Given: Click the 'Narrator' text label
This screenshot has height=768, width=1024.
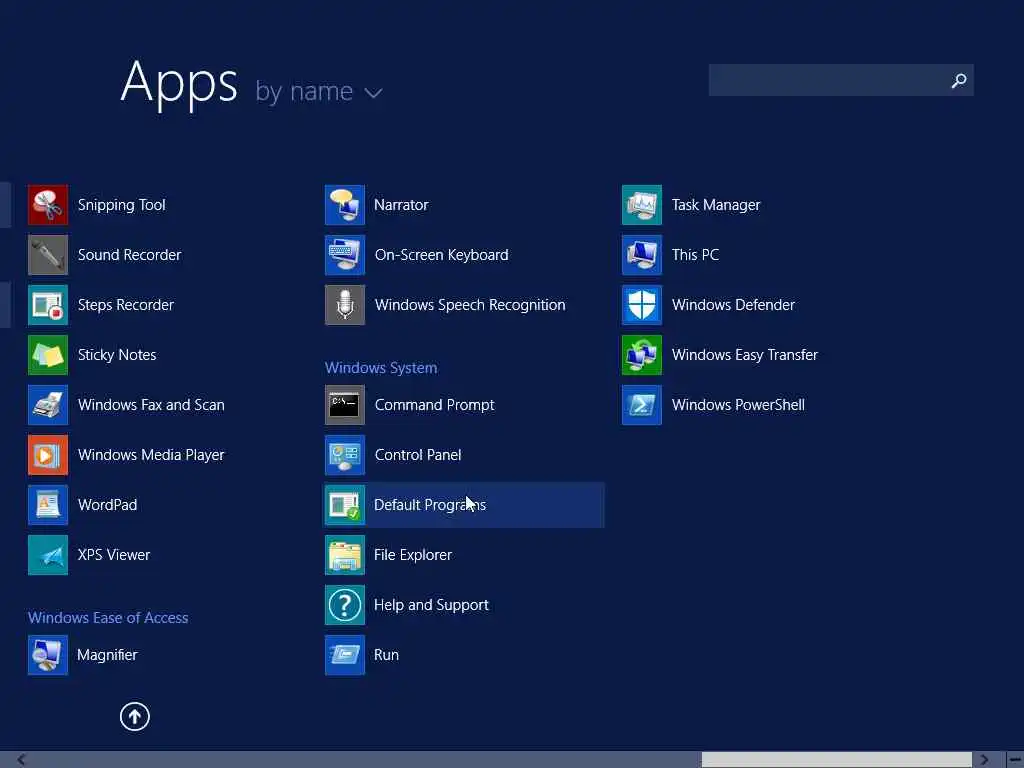Looking at the screenshot, I should (401, 205).
